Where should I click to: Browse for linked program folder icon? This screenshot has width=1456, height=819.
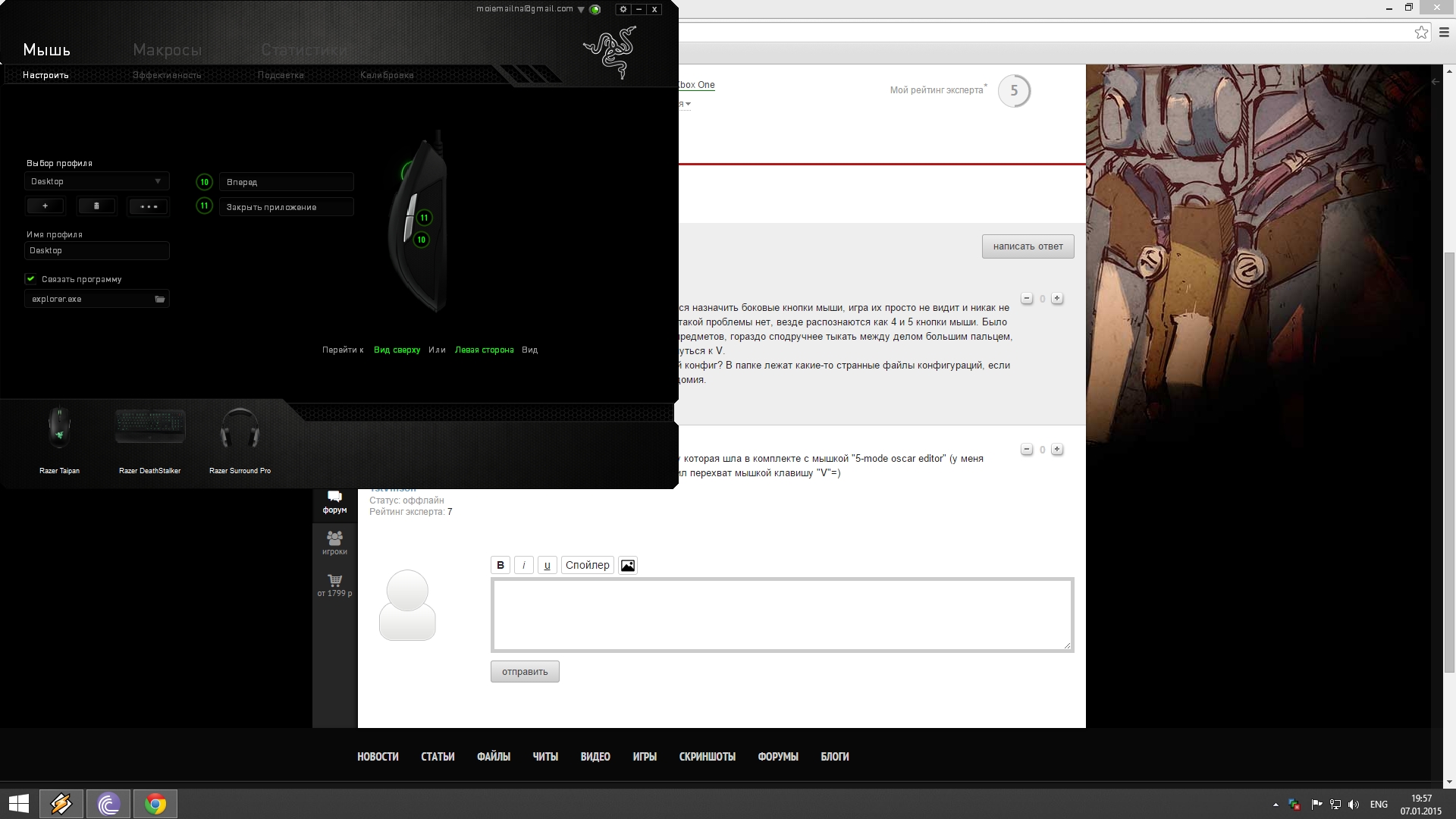[x=160, y=300]
